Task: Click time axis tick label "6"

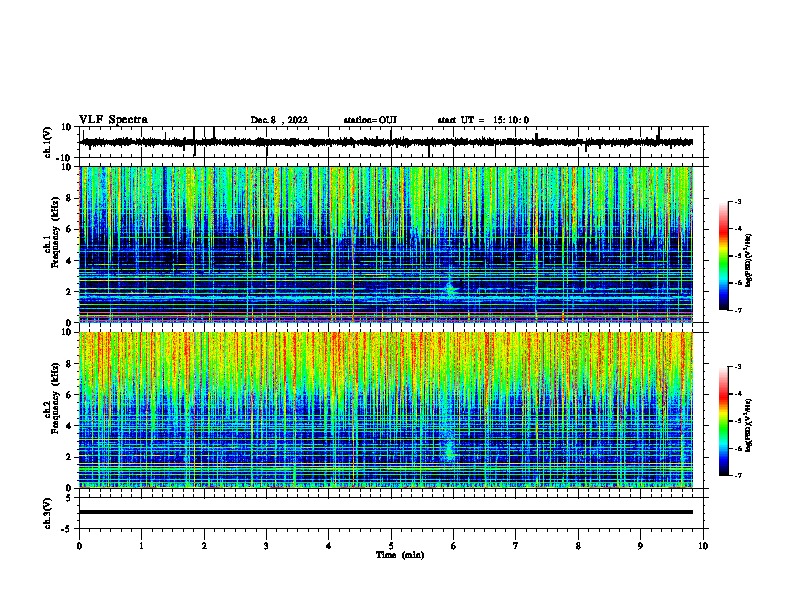Action: tap(454, 546)
